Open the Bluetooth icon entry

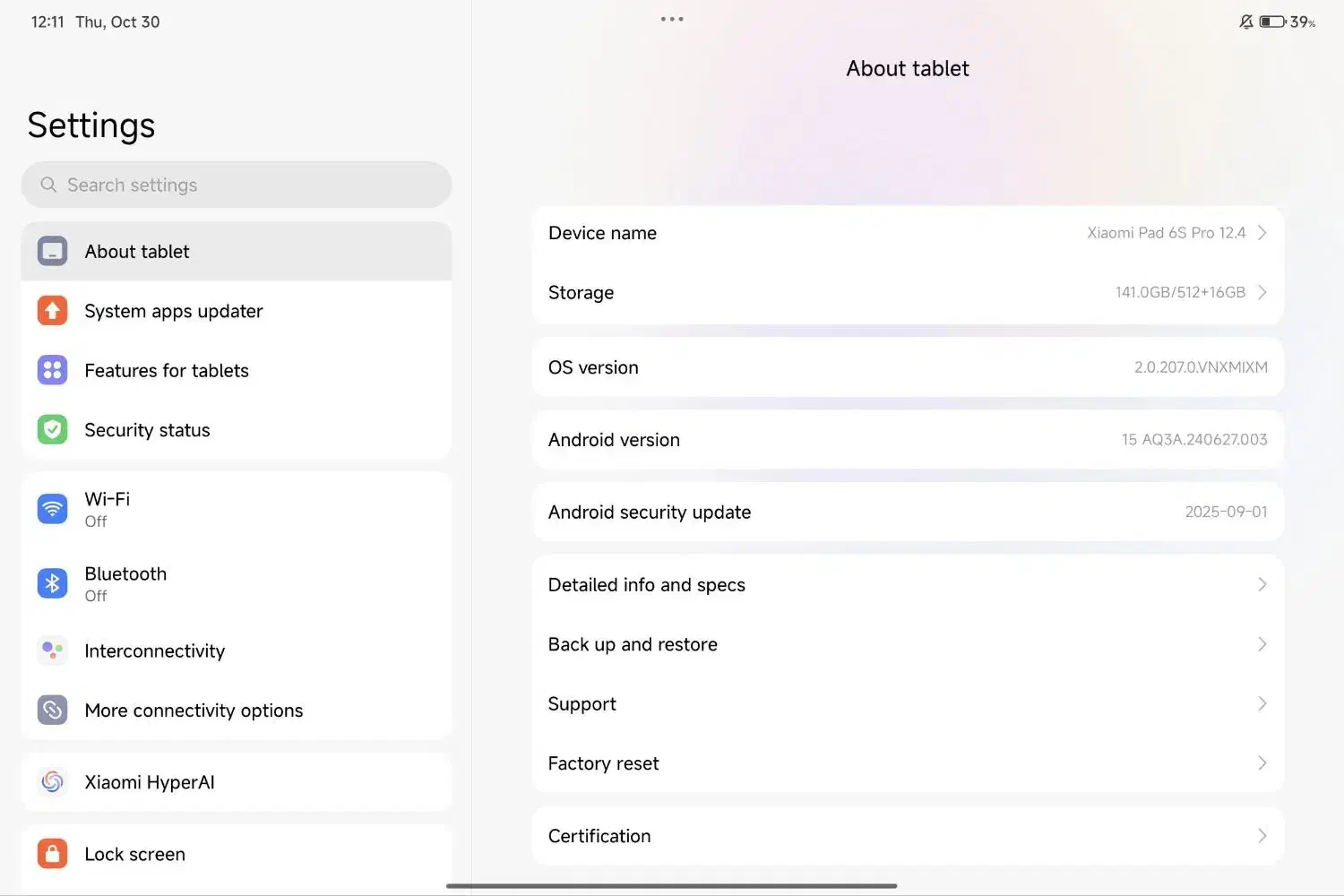pos(52,583)
